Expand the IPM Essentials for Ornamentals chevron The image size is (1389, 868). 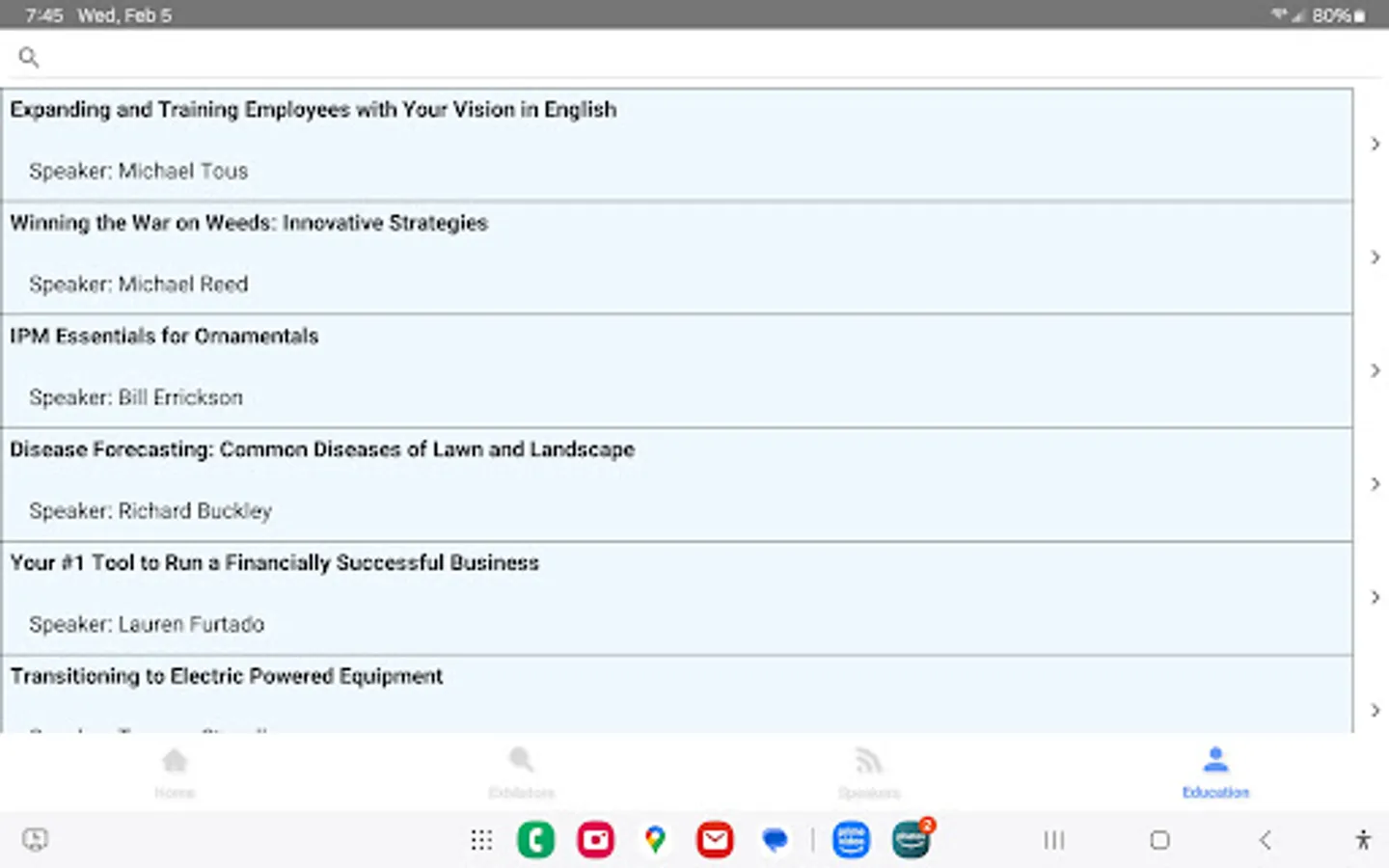click(x=1374, y=370)
